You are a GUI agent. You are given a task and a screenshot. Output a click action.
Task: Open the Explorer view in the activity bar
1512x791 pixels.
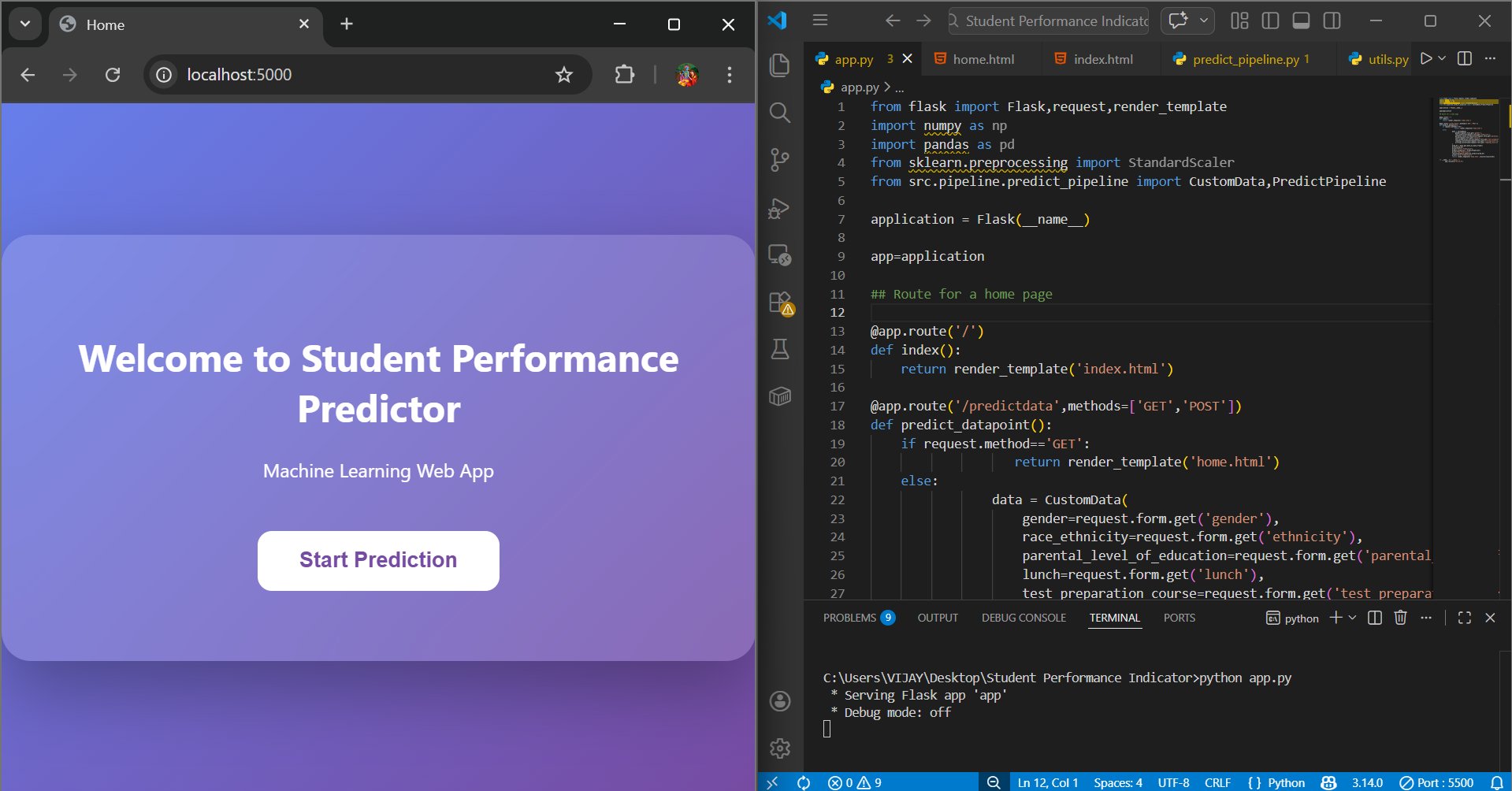[779, 65]
